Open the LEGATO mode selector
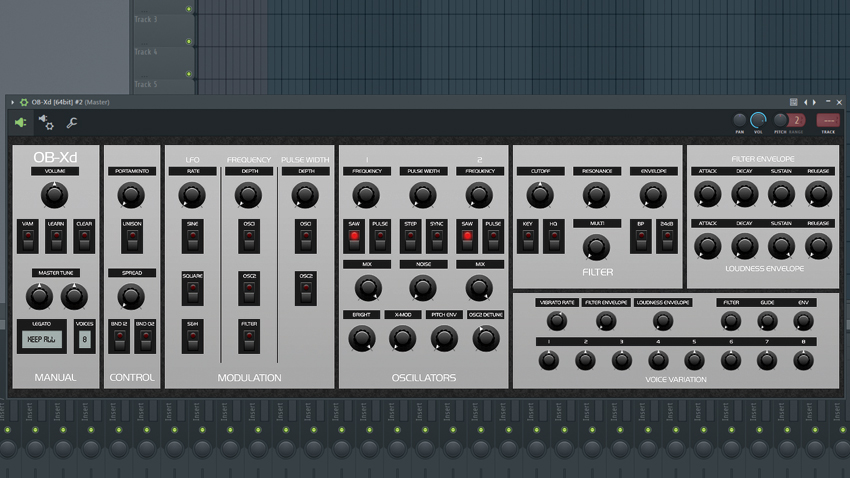This screenshot has width=850, height=478. [42, 339]
